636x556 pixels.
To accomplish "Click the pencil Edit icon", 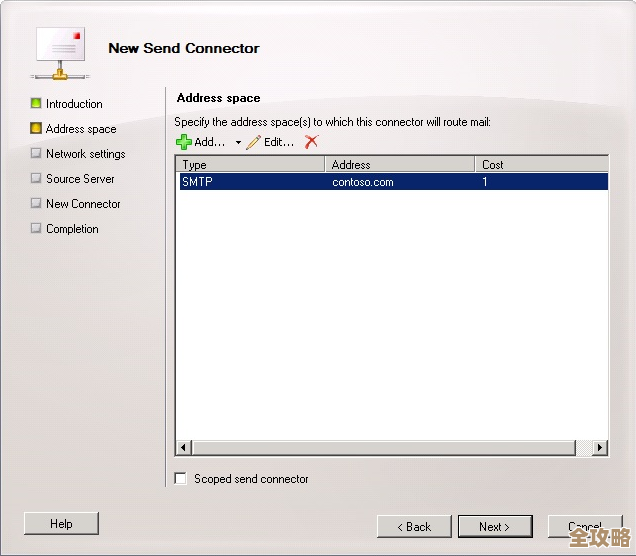I will tap(254, 142).
